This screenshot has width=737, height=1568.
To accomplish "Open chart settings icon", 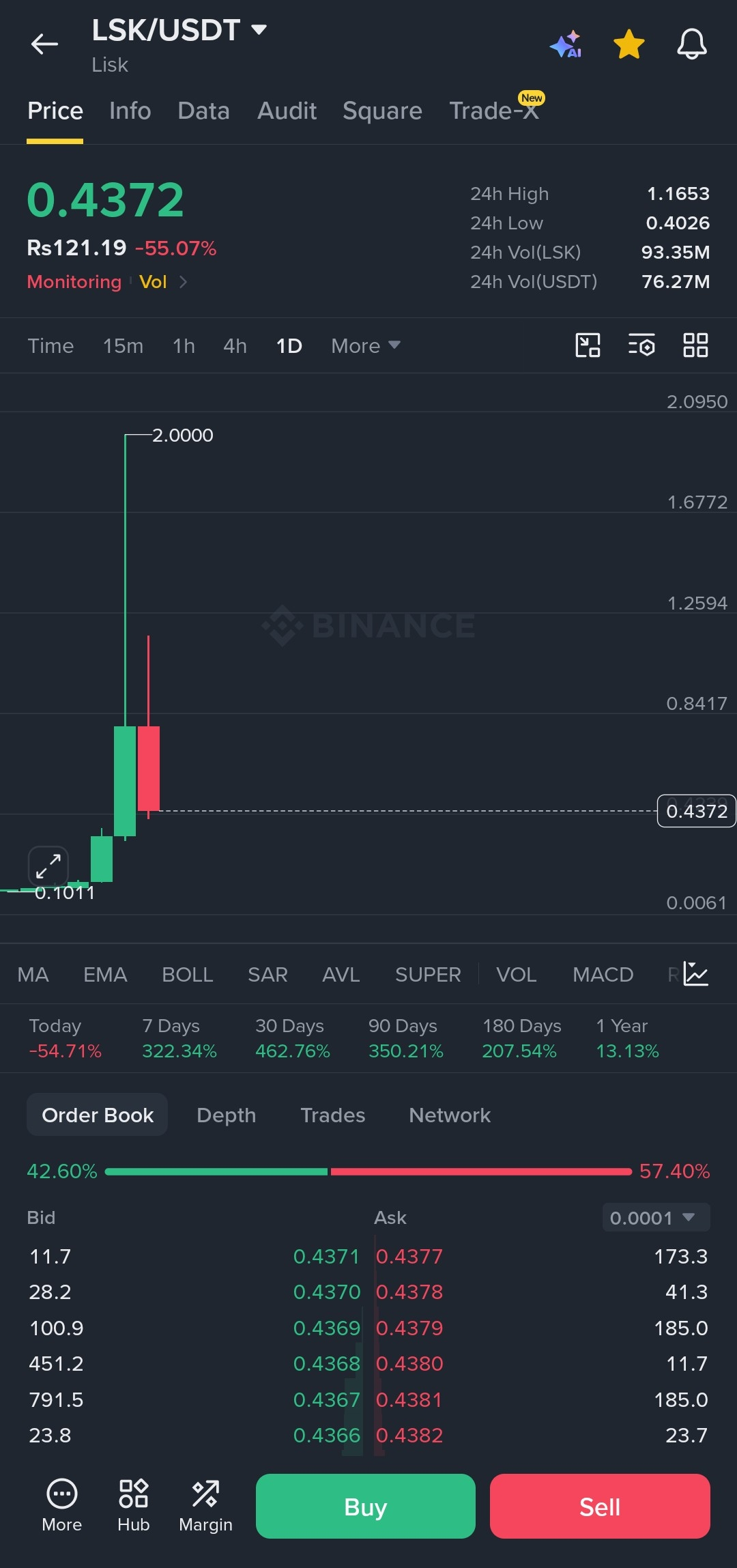I will click(x=641, y=345).
